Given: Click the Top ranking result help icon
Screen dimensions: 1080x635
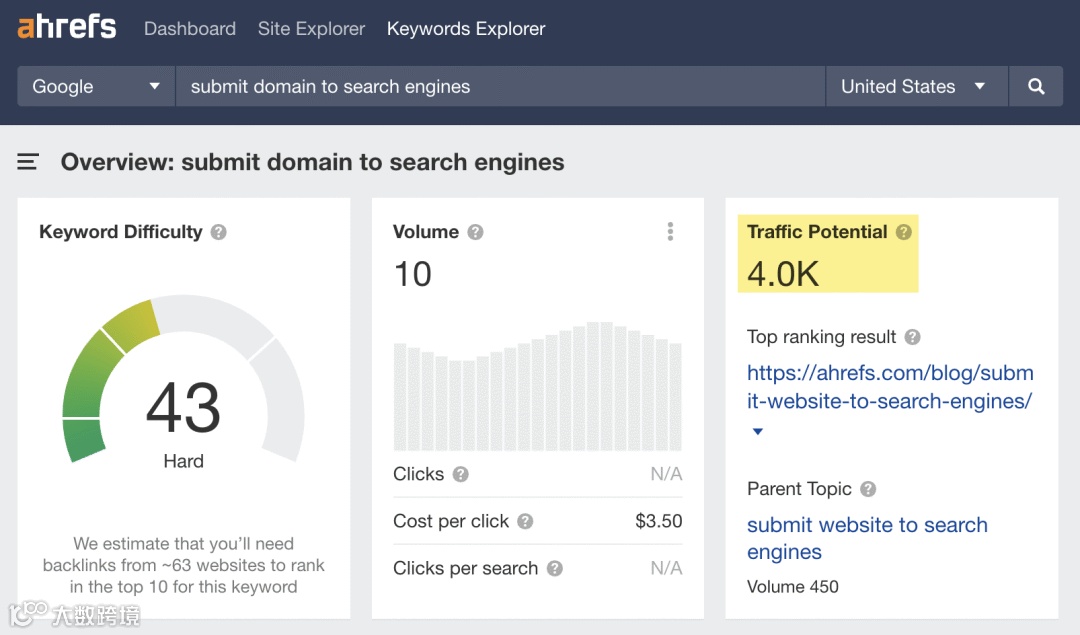Looking at the screenshot, I should click(x=913, y=337).
